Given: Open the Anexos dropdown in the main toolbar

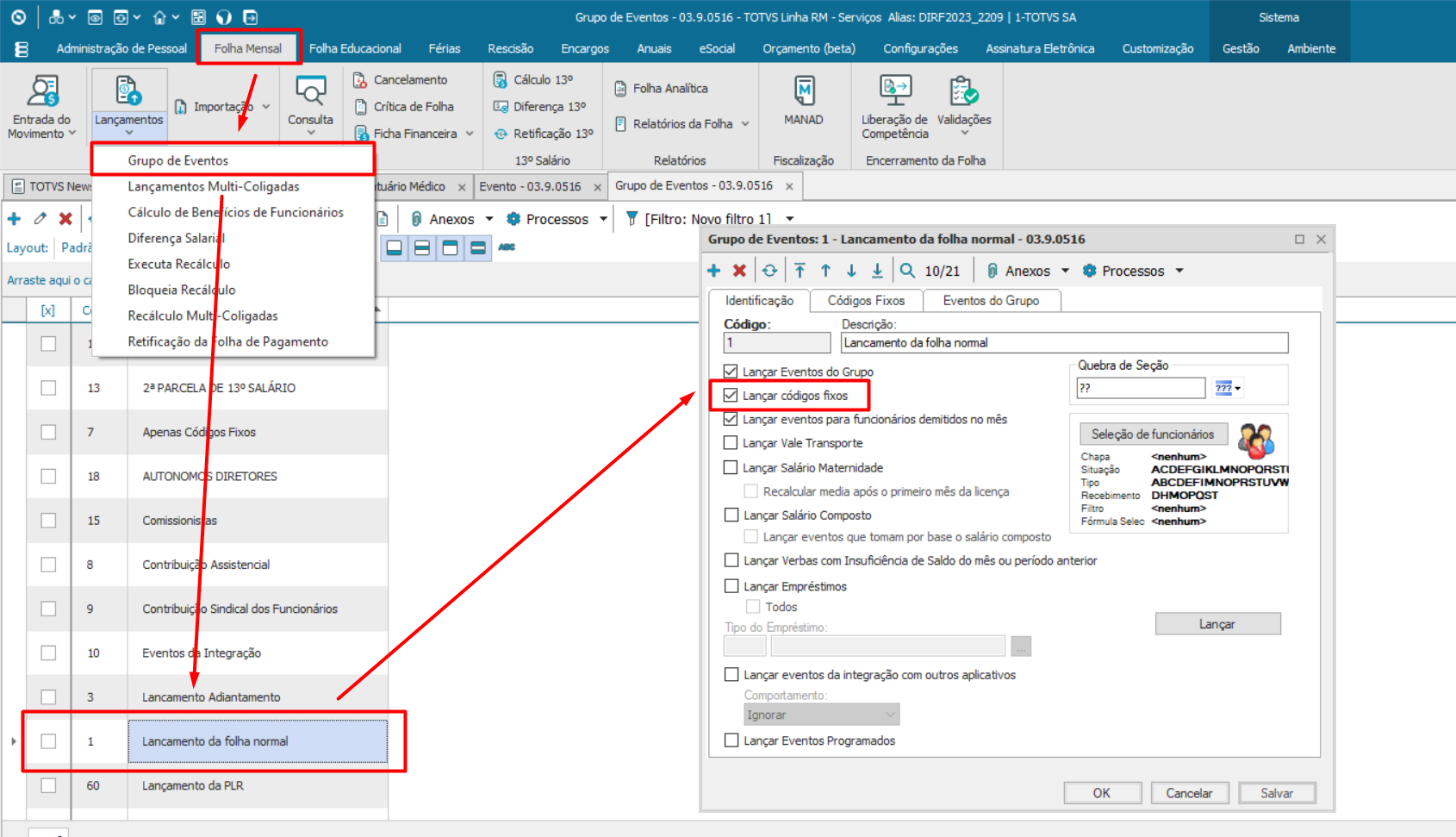Looking at the screenshot, I should [489, 219].
